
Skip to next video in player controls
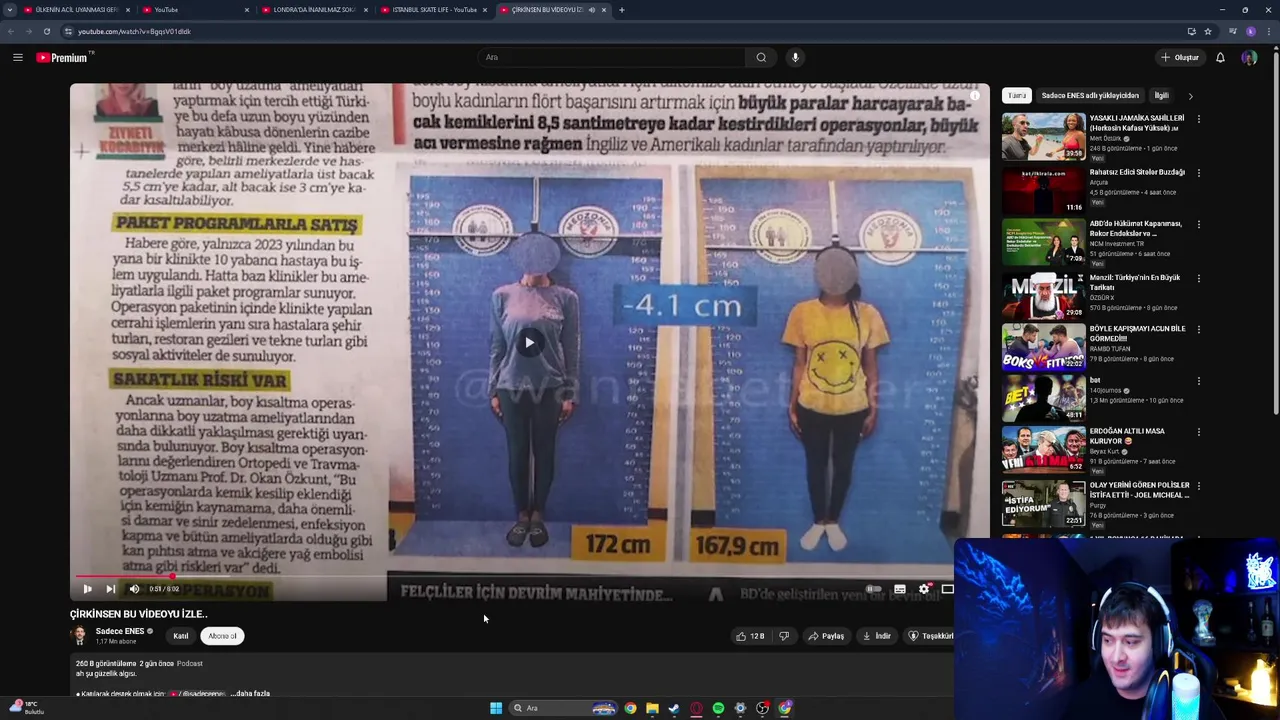click(x=110, y=589)
